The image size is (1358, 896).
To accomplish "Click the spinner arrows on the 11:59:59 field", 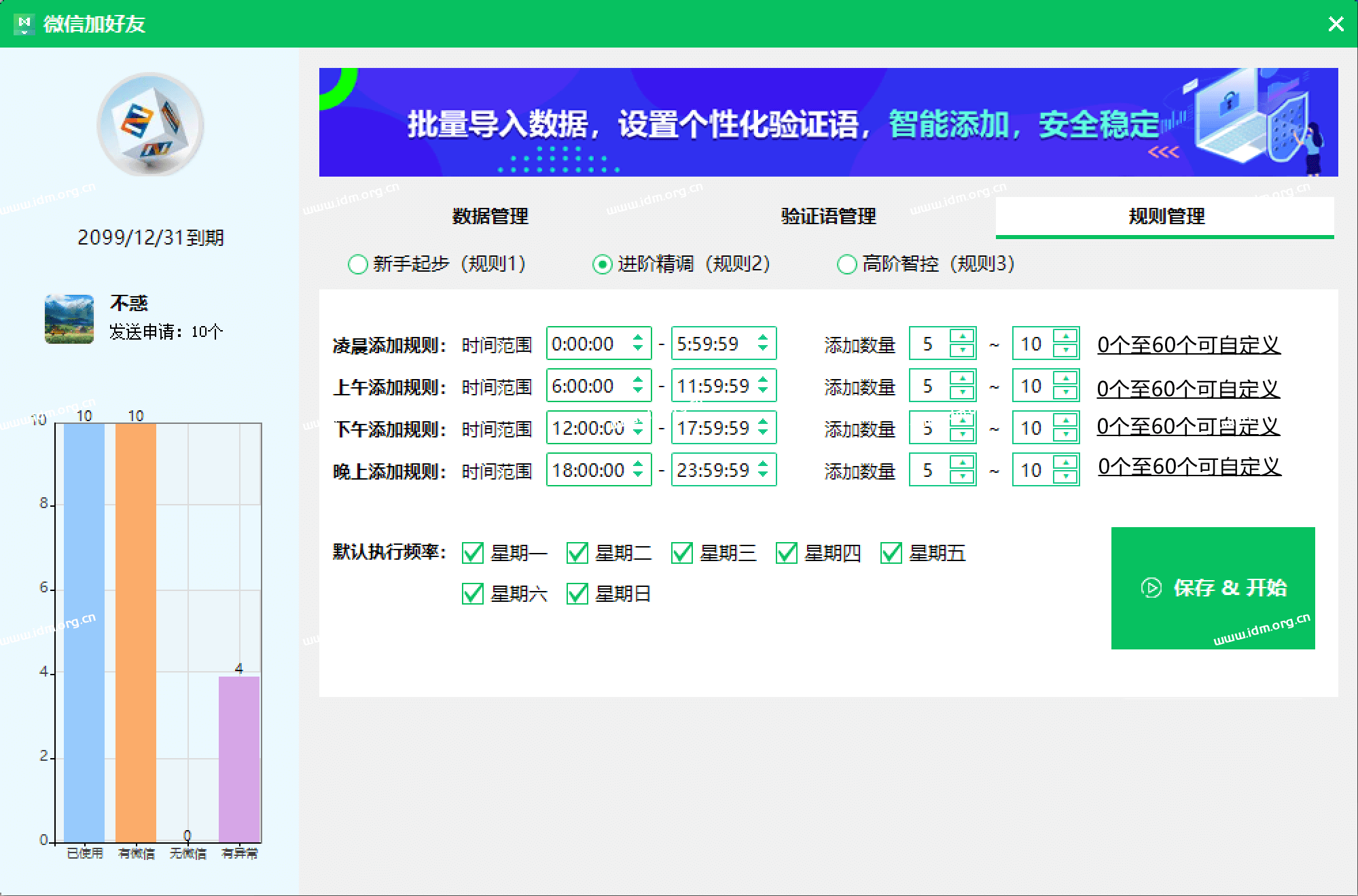I will coord(763,385).
